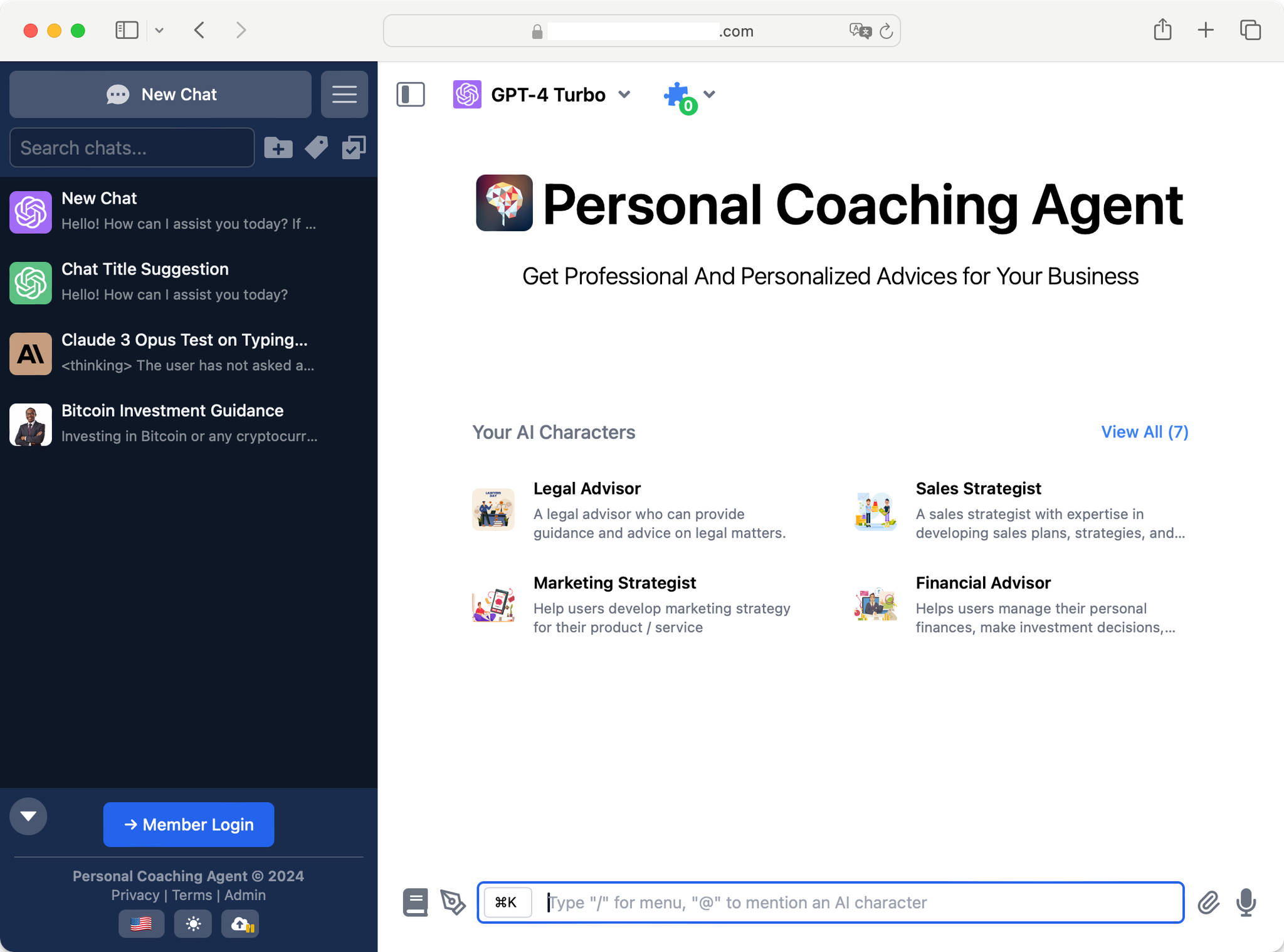Open the Privacy link

click(x=135, y=895)
